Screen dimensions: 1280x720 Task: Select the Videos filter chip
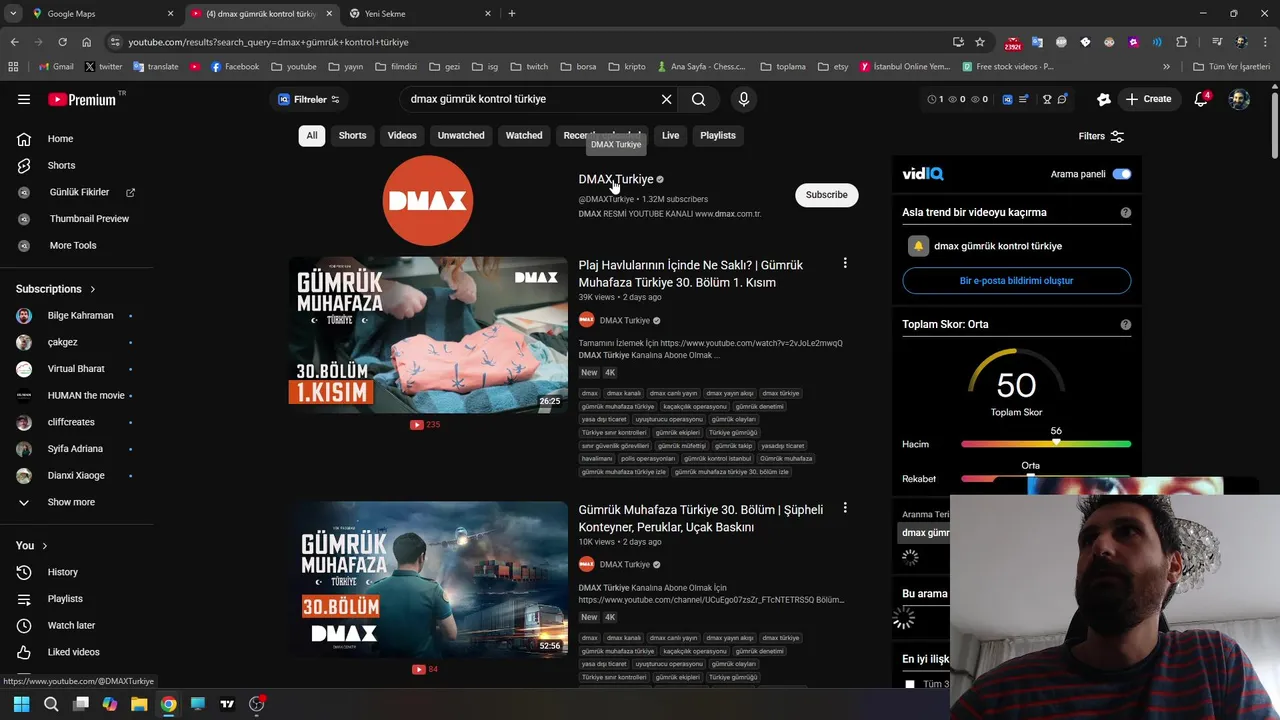402,136
